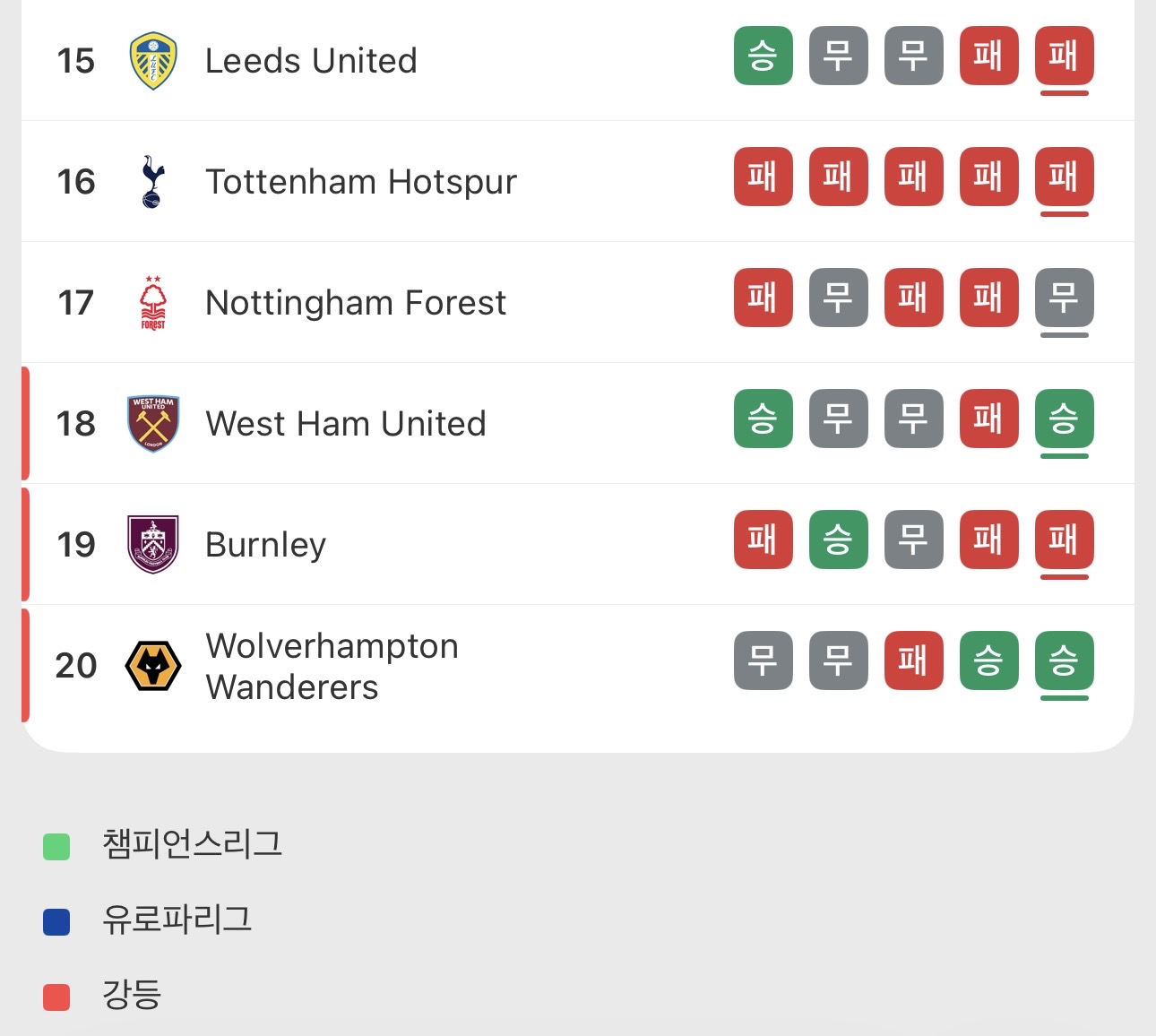The image size is (1156, 1036).
Task: Select the Nottingham Forest tree crest
Action: coord(153,303)
